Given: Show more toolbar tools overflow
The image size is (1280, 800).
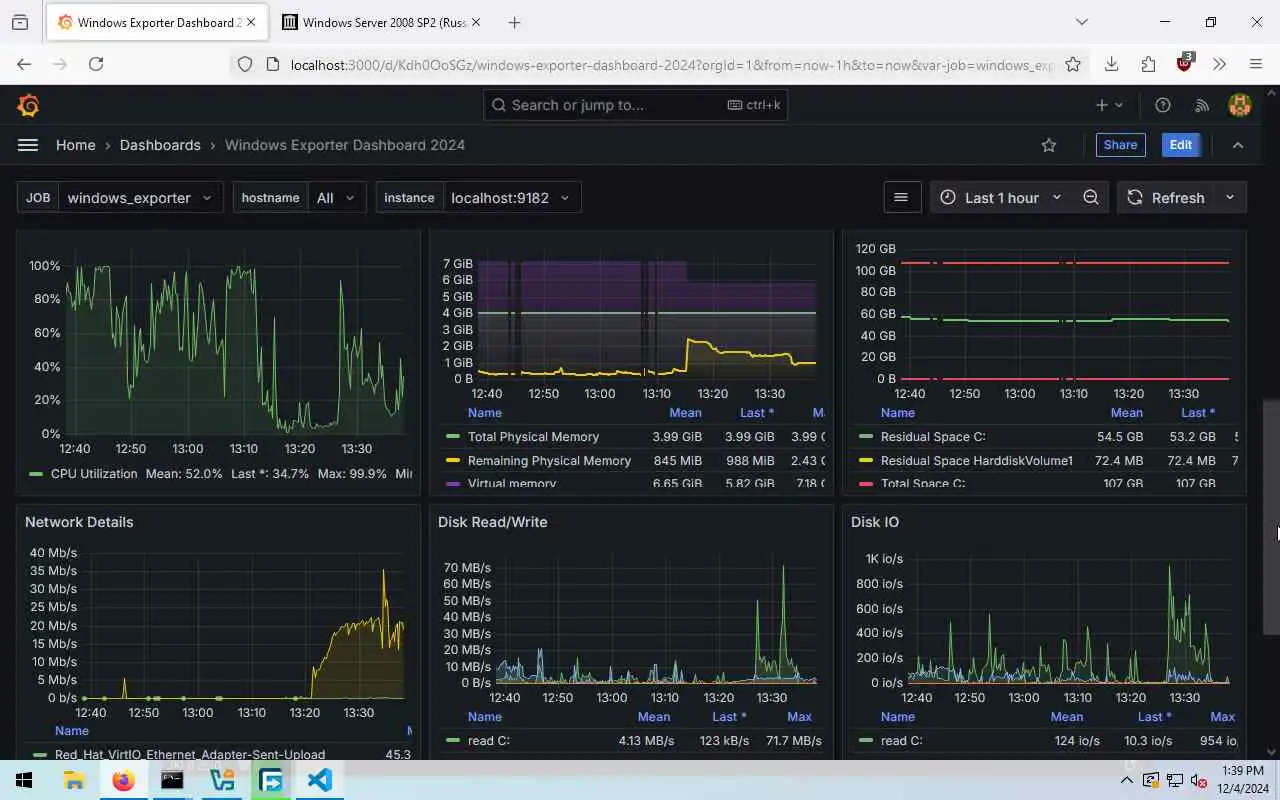Looking at the screenshot, I should 1220,64.
